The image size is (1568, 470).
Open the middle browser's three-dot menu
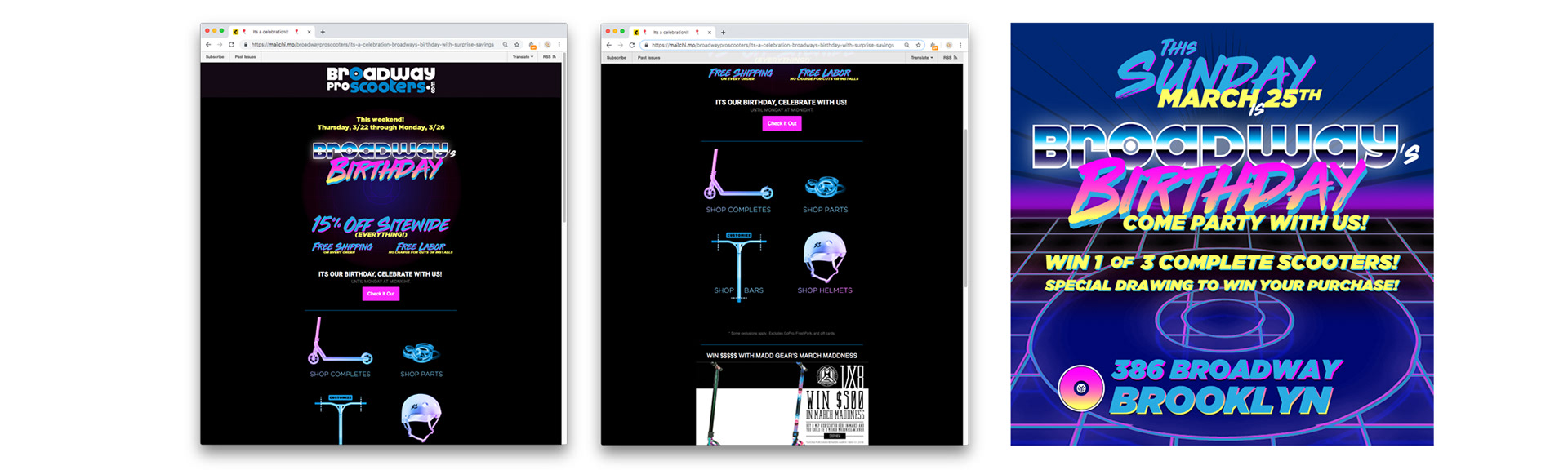960,45
